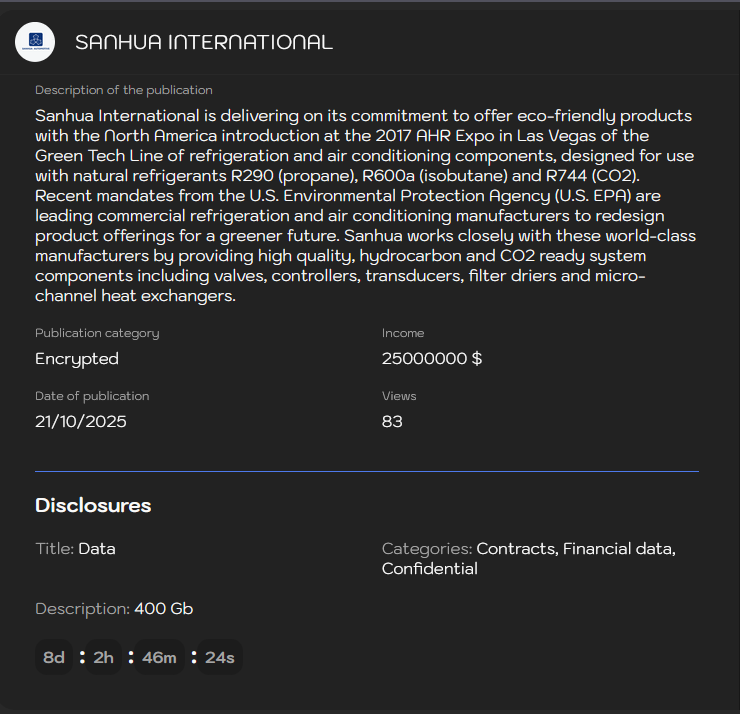
Task: Select the 25000000 $ income value
Action: tap(432, 359)
